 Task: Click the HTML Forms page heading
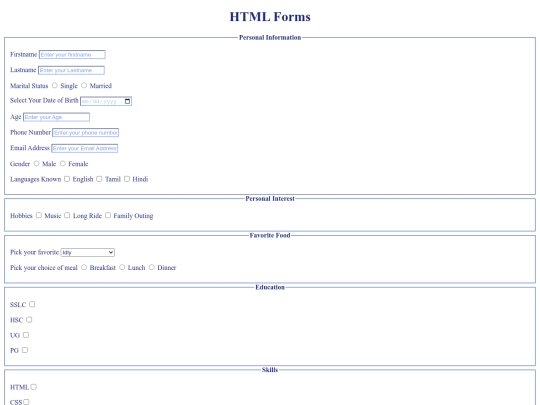(x=270, y=17)
